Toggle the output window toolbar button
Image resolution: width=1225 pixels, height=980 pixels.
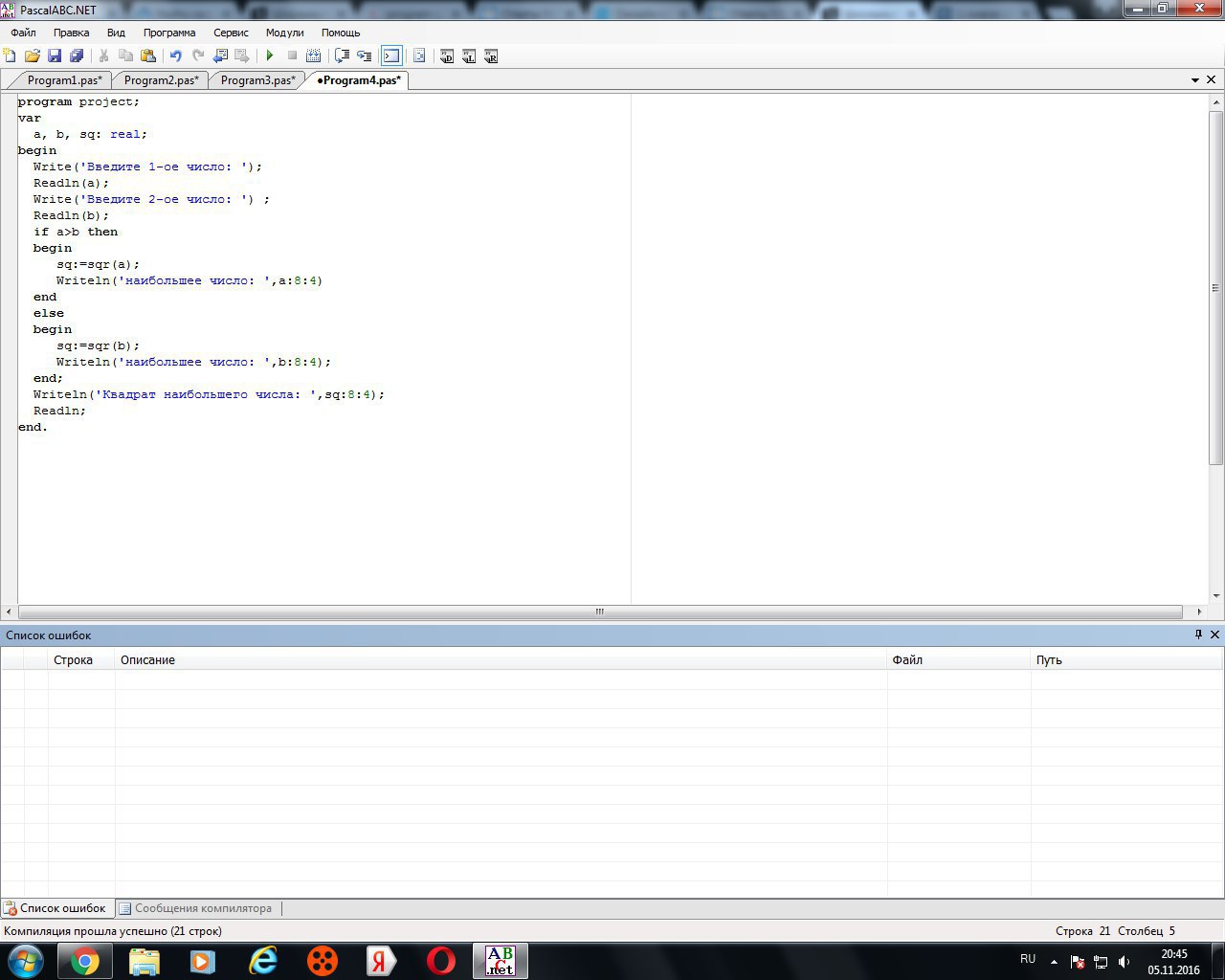click(x=391, y=56)
